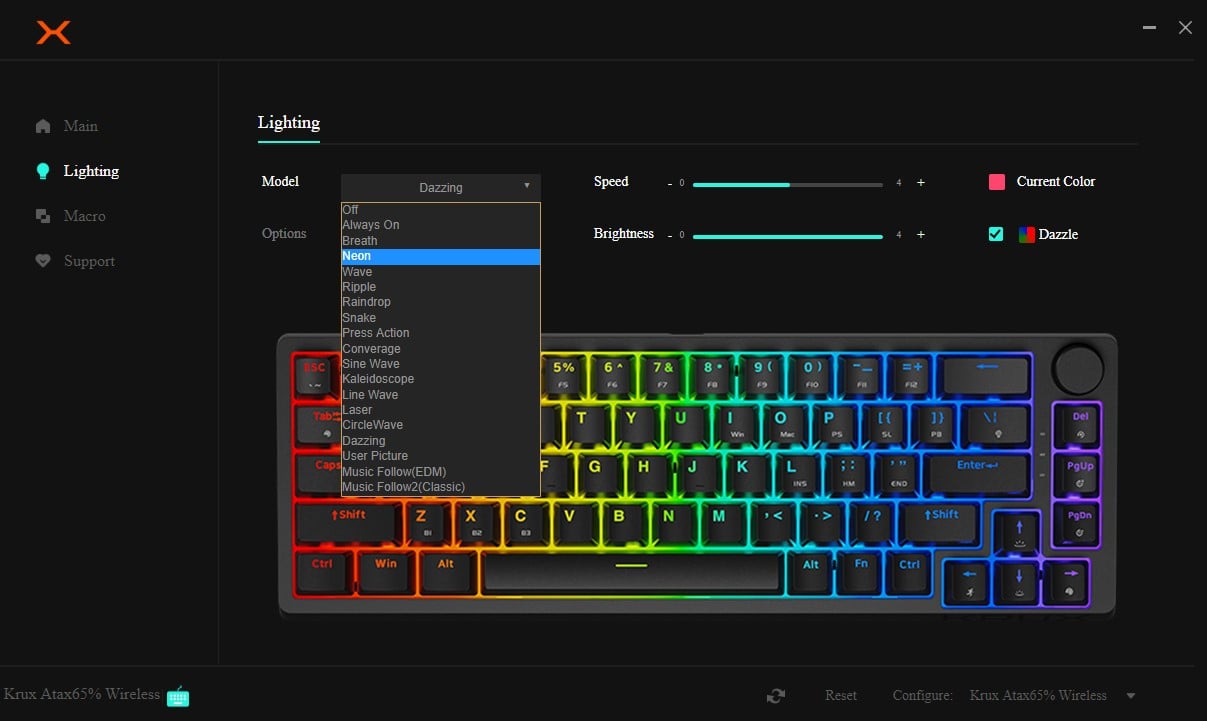Click the pink Current Color swatch
1207x721 pixels.
click(997, 182)
